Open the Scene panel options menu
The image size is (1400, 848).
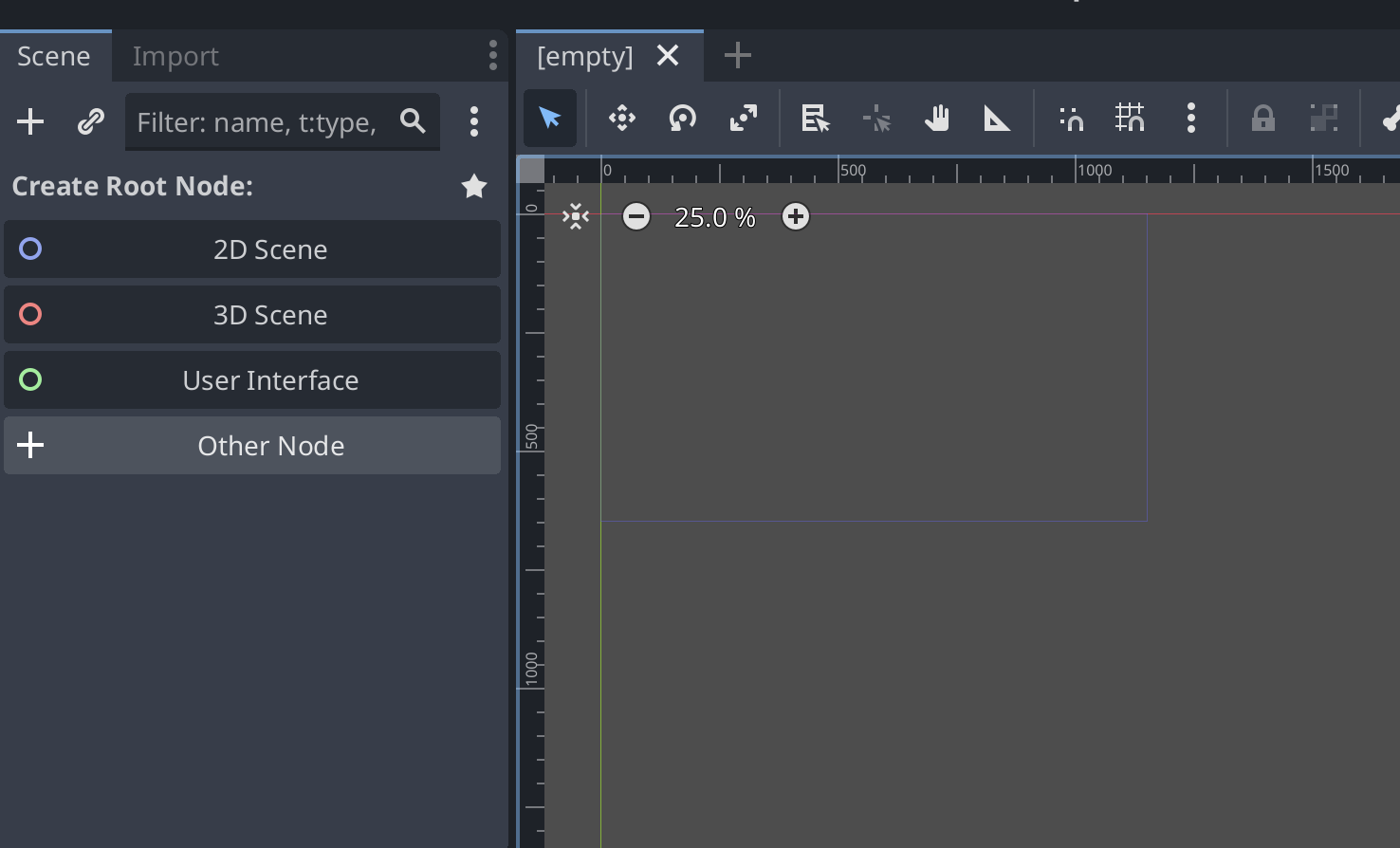[x=473, y=121]
